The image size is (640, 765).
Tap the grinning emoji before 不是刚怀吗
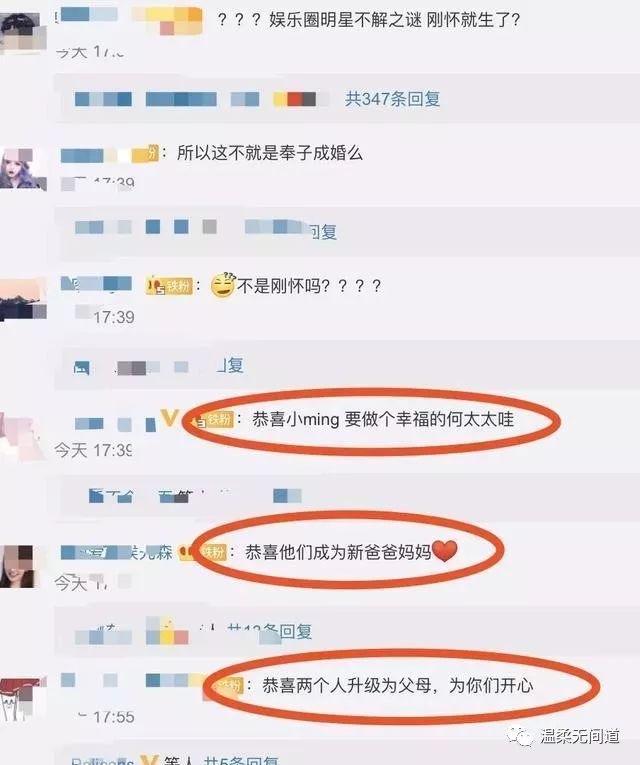click(x=223, y=285)
